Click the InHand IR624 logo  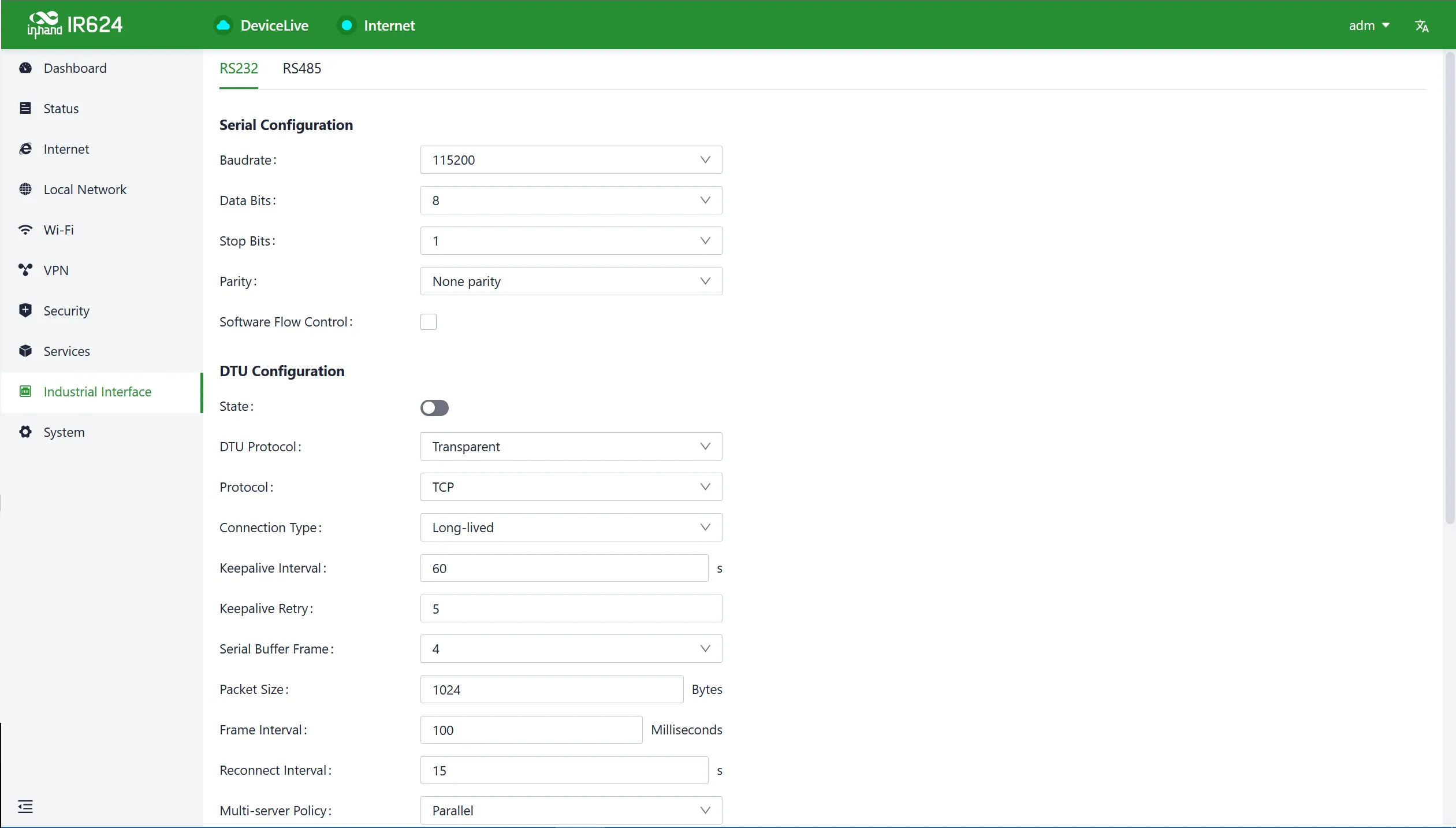75,25
